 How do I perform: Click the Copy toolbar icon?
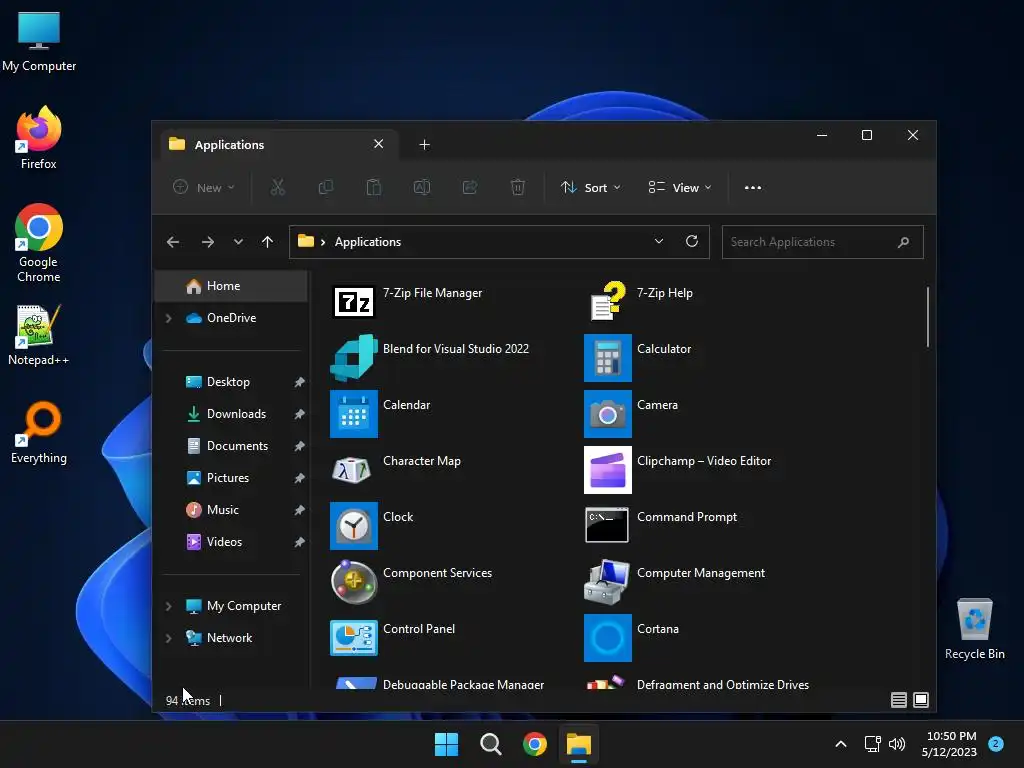(x=325, y=187)
